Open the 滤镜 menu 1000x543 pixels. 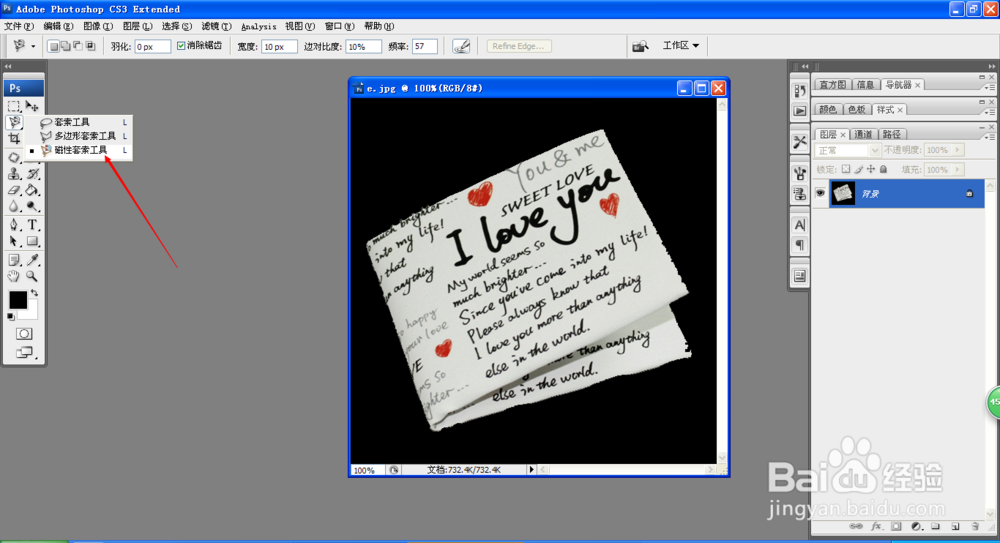click(x=216, y=26)
